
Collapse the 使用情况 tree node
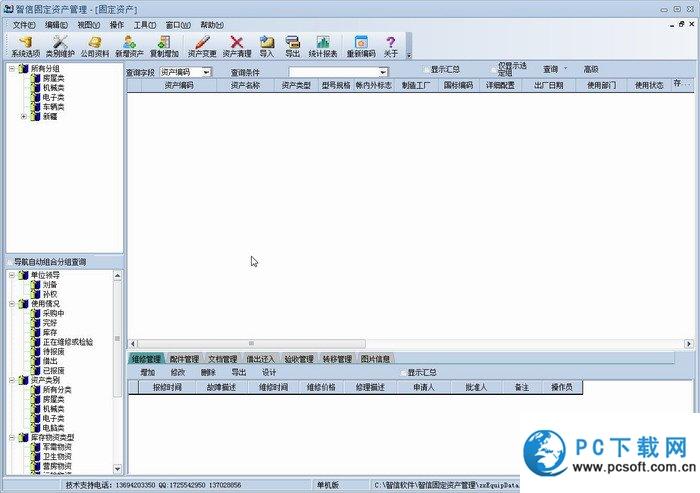coord(12,304)
